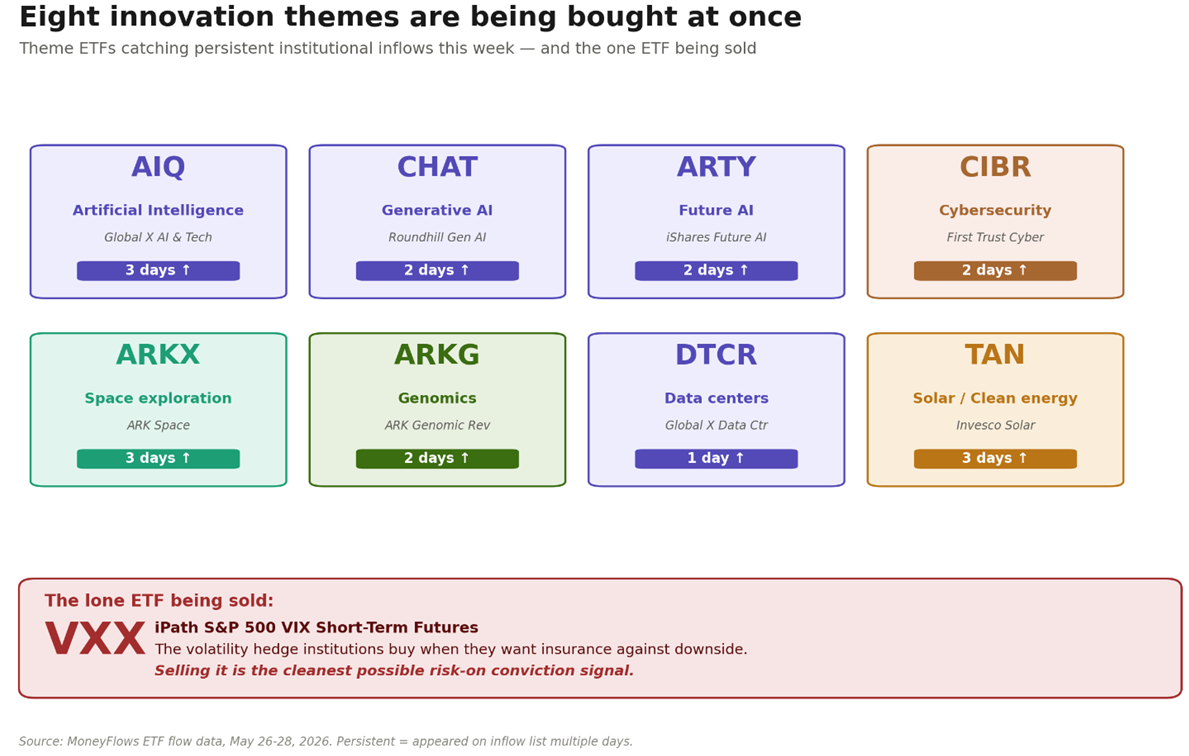This screenshot has width=1189, height=756.
Task: Click the ARKG dark green '2 days' badge
Action: coord(438,459)
